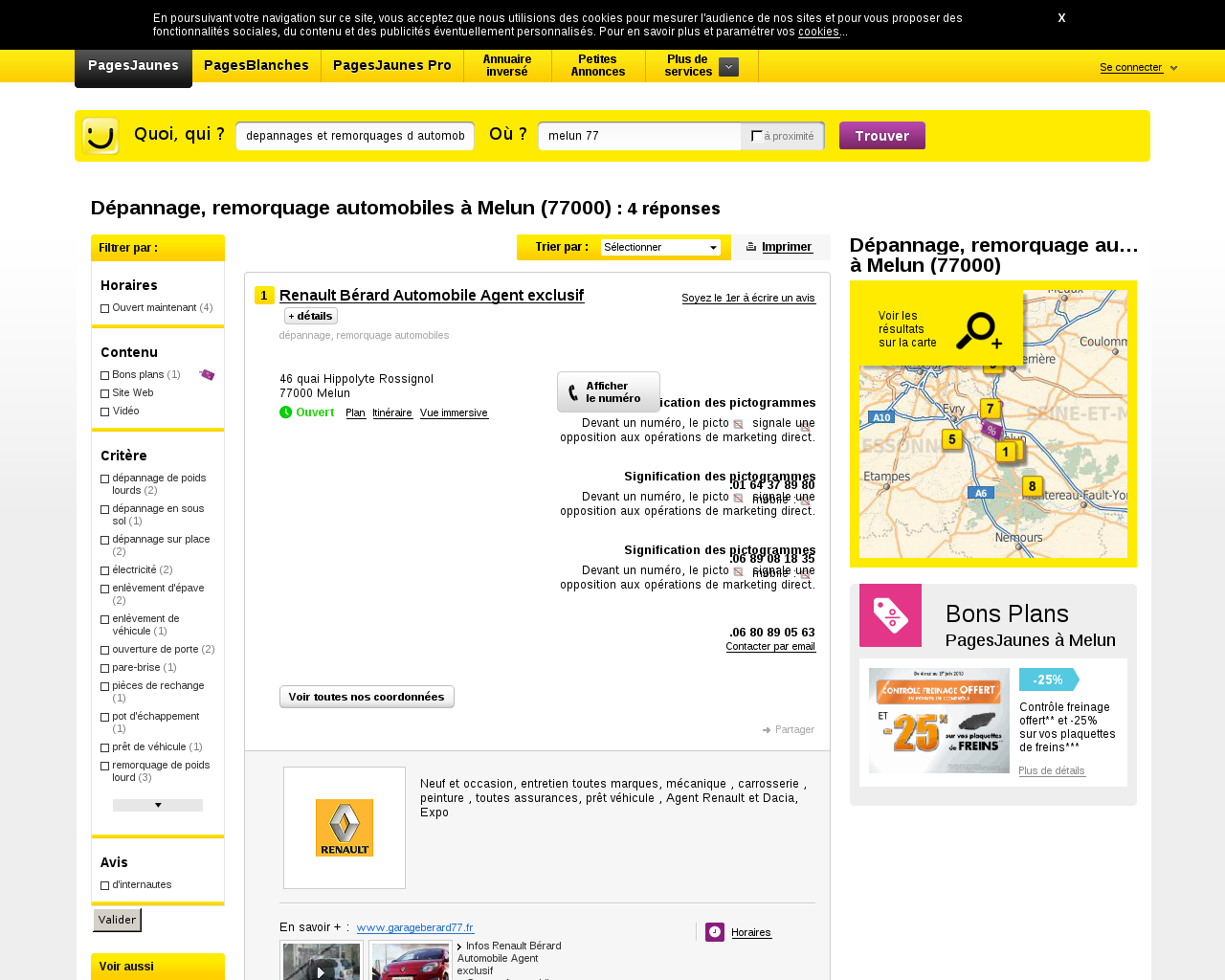Open Petites Annonces menu item
The width and height of the screenshot is (1225, 980).
tap(598, 66)
